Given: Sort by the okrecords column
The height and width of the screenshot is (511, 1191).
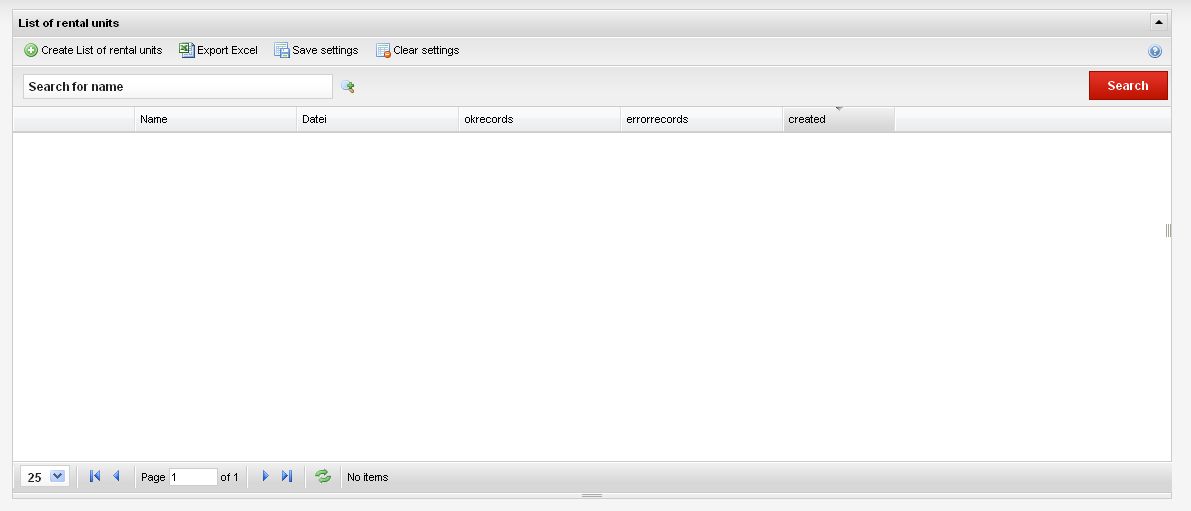Looking at the screenshot, I should (540, 119).
